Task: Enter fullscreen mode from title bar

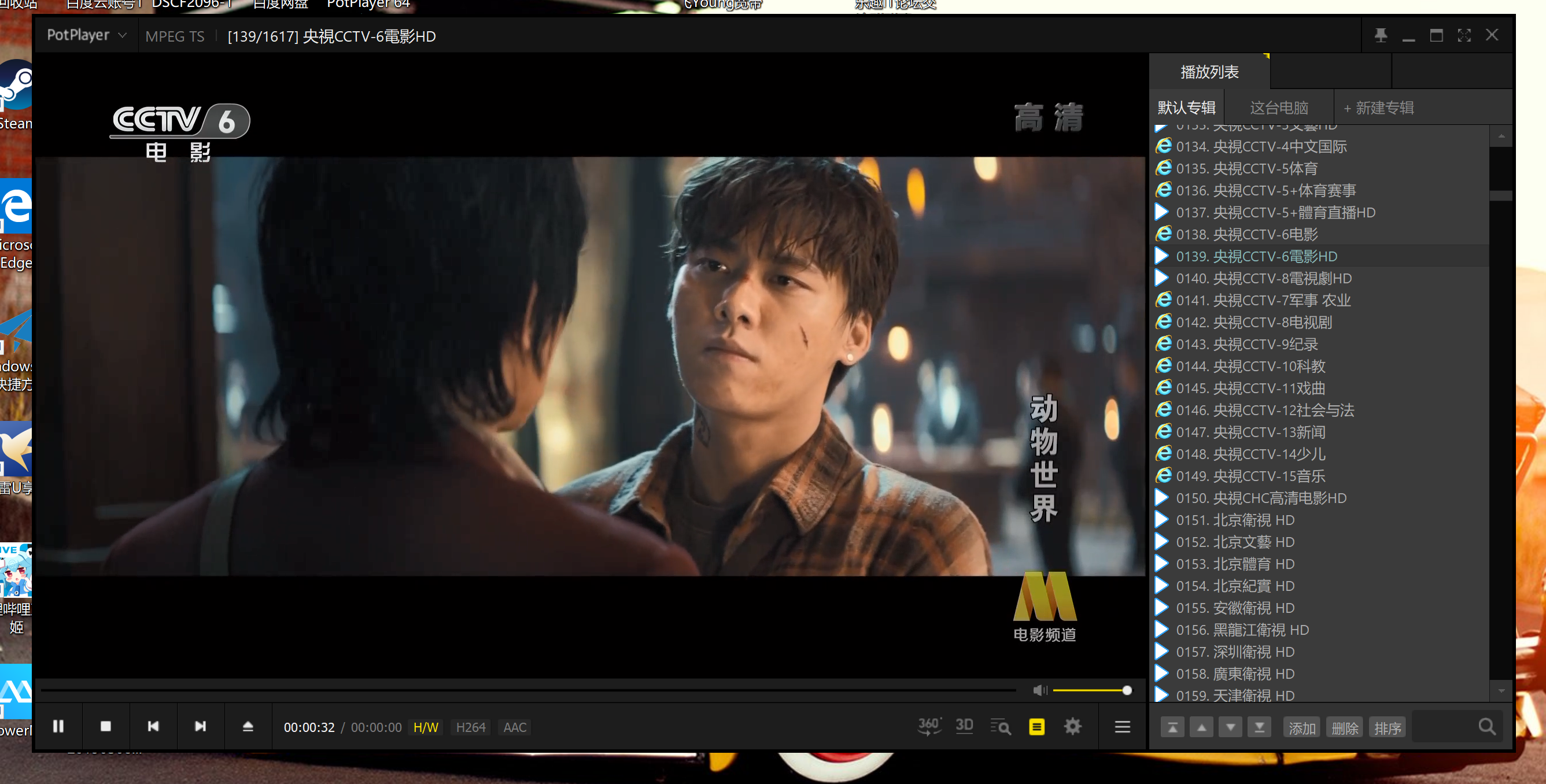Action: 1464,35
